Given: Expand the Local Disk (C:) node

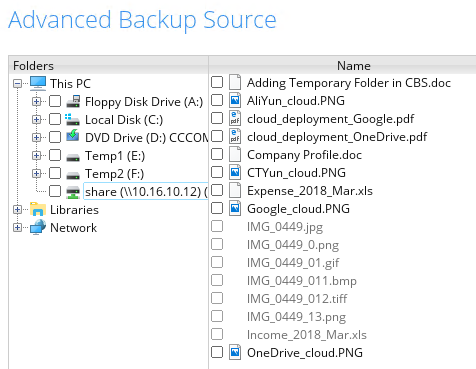Looking at the screenshot, I should (x=37, y=119).
